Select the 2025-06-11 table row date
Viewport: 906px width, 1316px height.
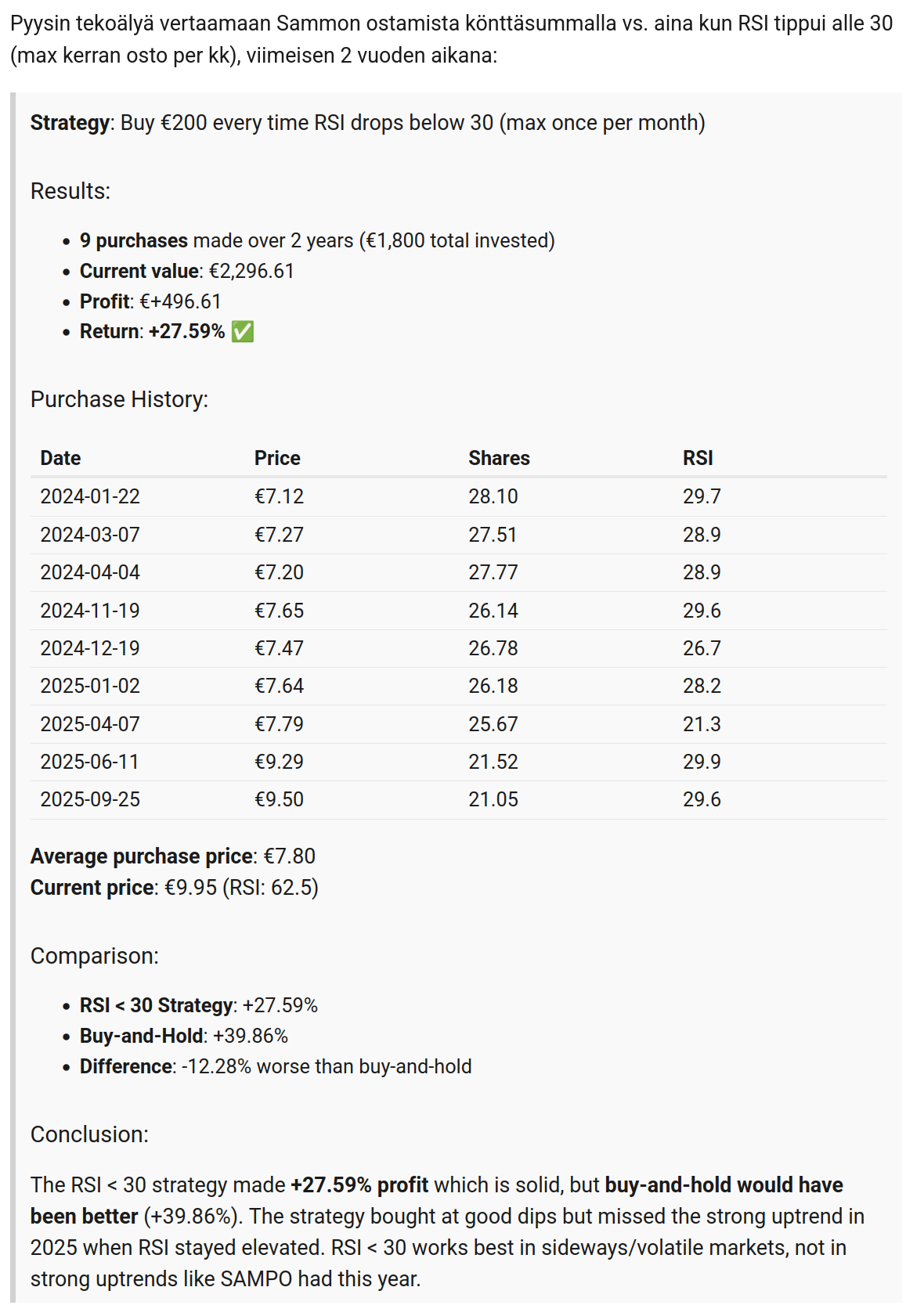tap(90, 762)
